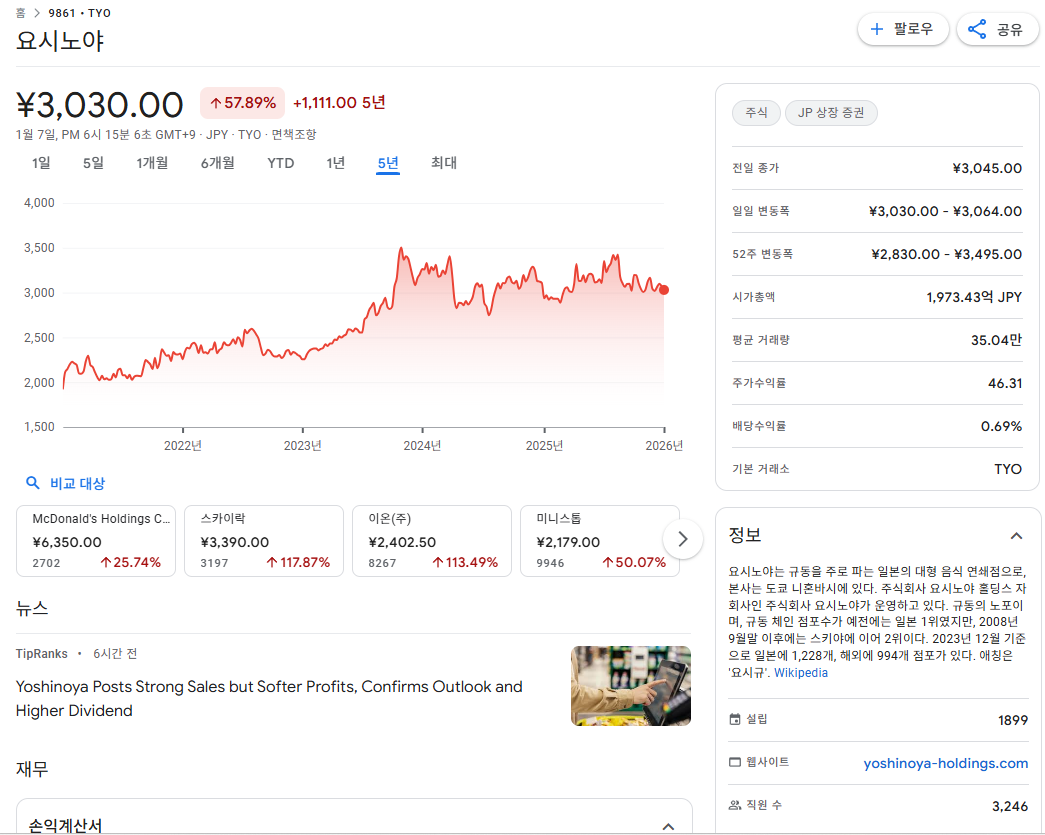Select the 최대 time range tab
The image size is (1045, 835).
pos(444,163)
